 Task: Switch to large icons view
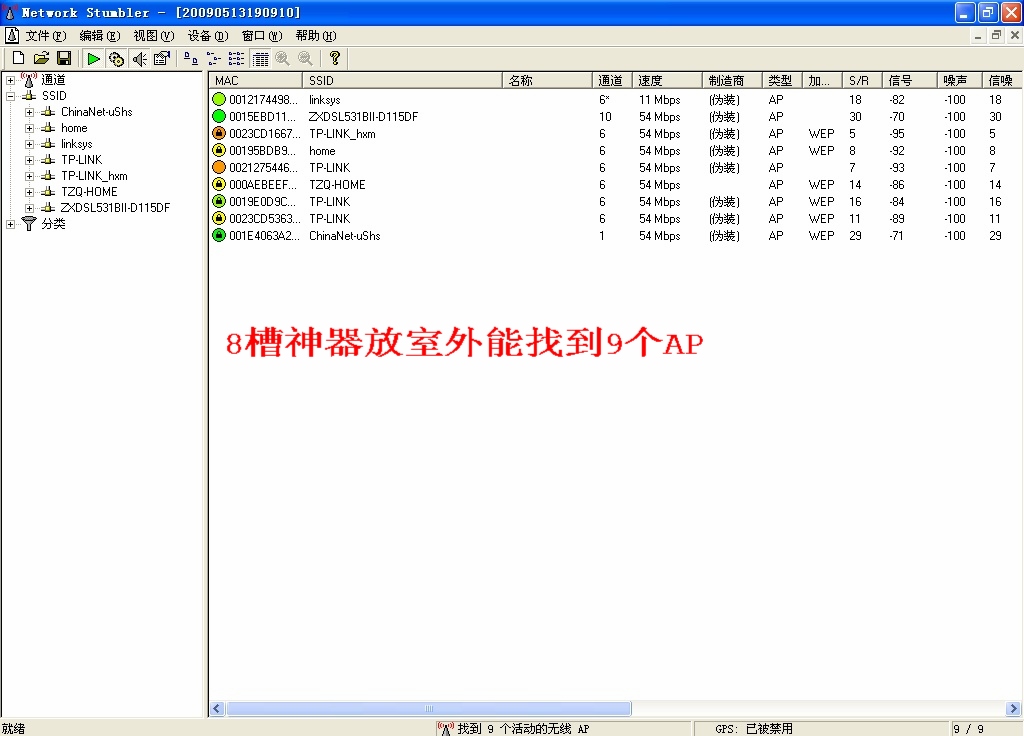(191, 59)
